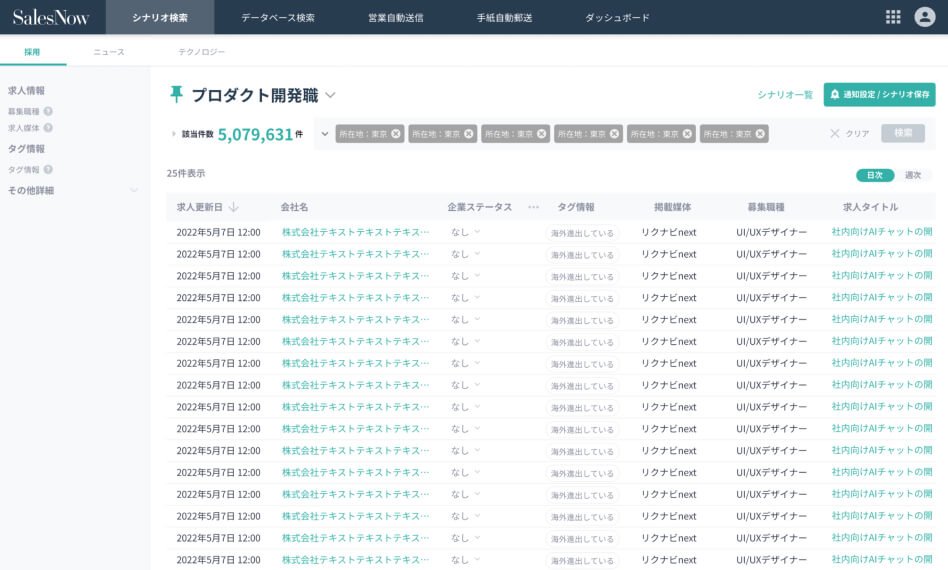Select the 採用 sub-tab

pos(32,52)
